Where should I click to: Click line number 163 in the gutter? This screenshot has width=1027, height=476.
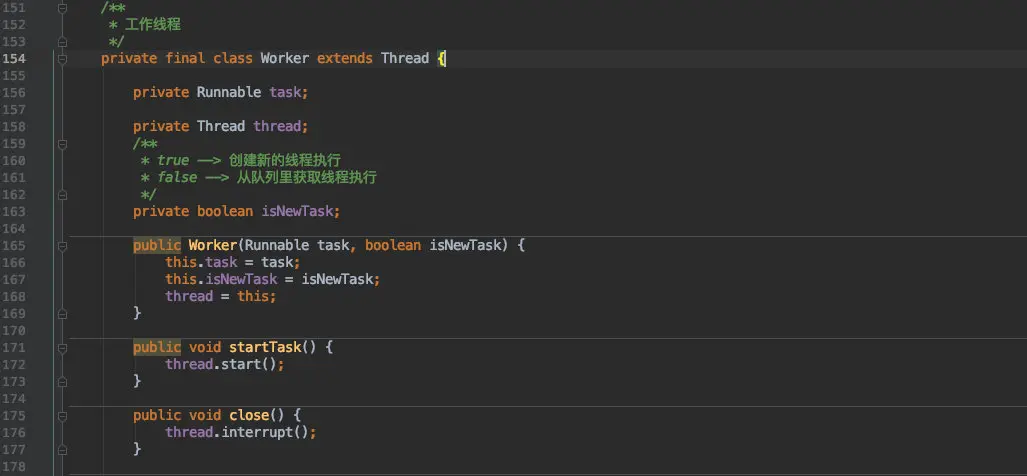(x=14, y=211)
